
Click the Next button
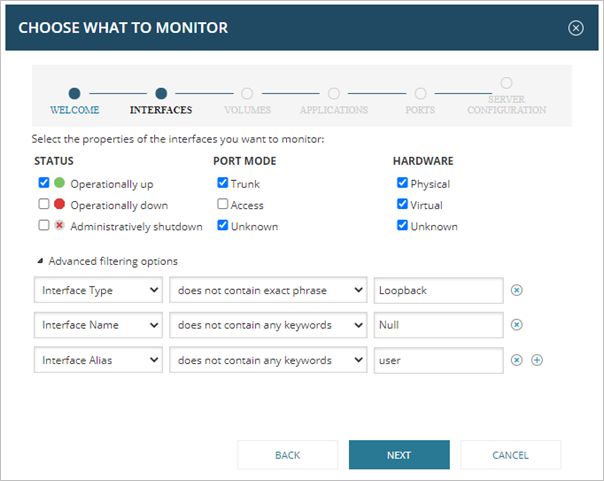399,455
